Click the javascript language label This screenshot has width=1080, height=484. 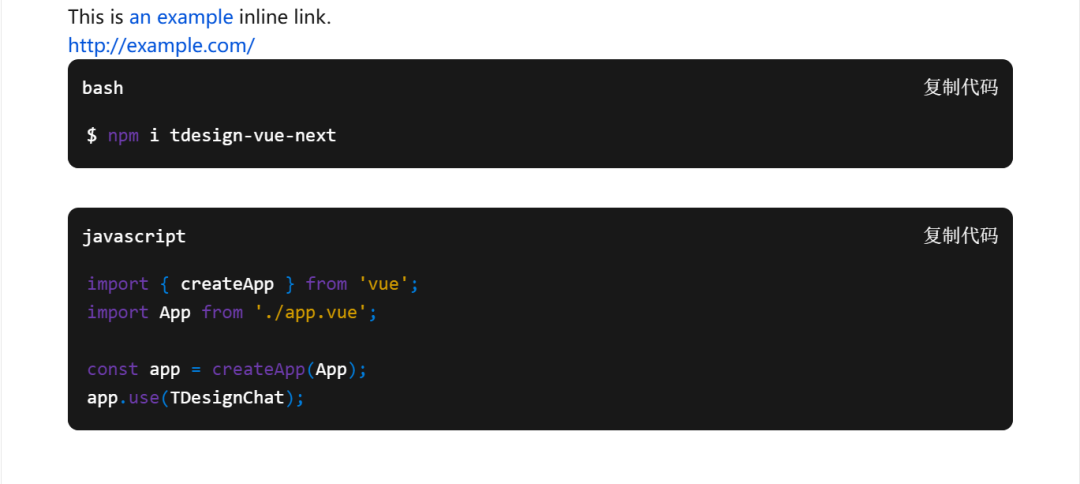tap(134, 236)
